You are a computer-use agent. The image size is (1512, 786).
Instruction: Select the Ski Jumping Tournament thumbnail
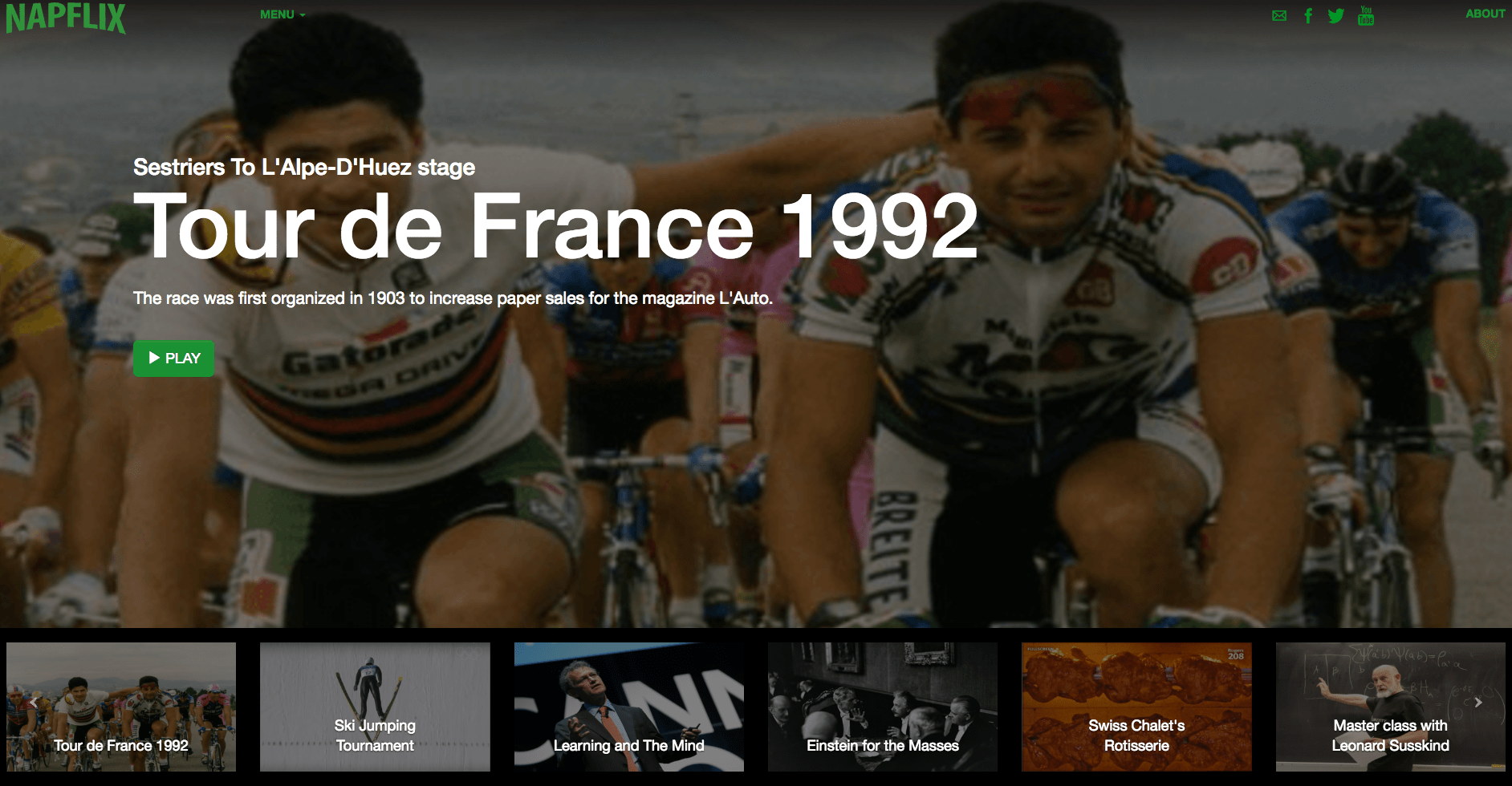pos(375,707)
